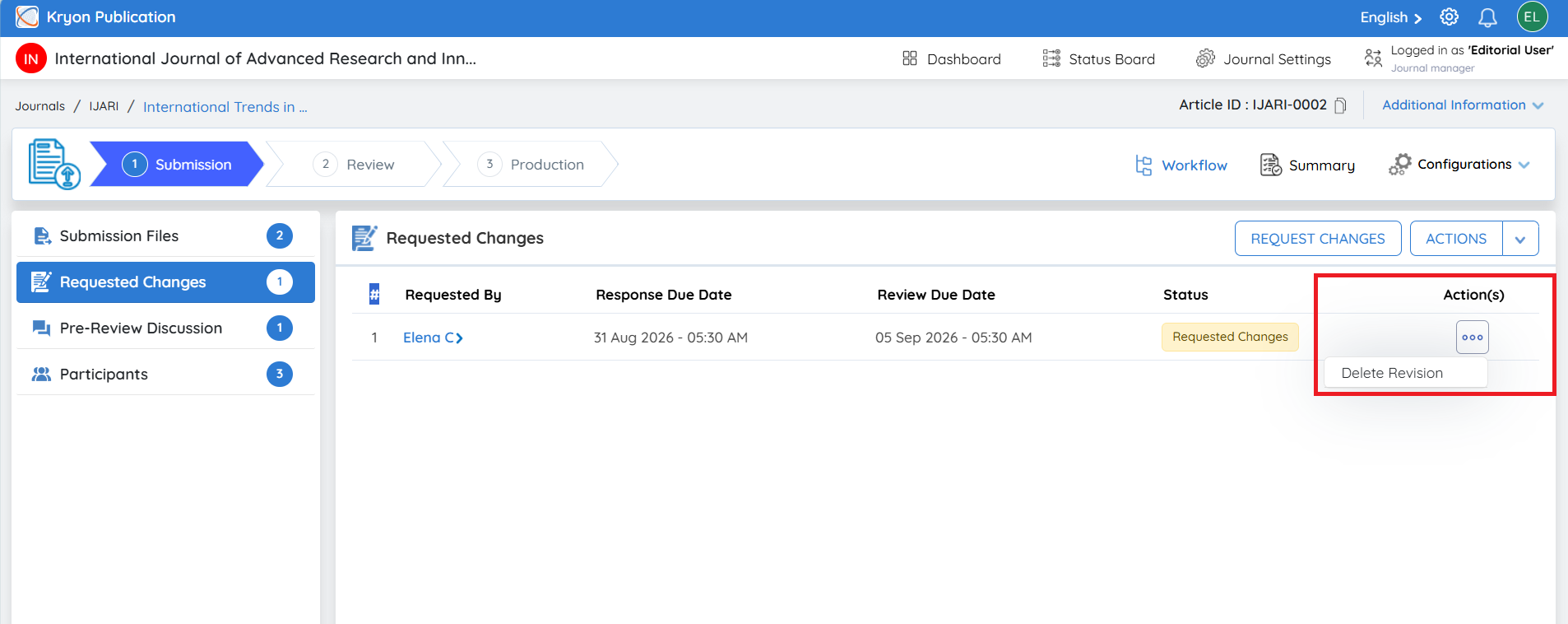Click the REQUEST CHANGES button
This screenshot has height=624, width=1568.
[1318, 239]
